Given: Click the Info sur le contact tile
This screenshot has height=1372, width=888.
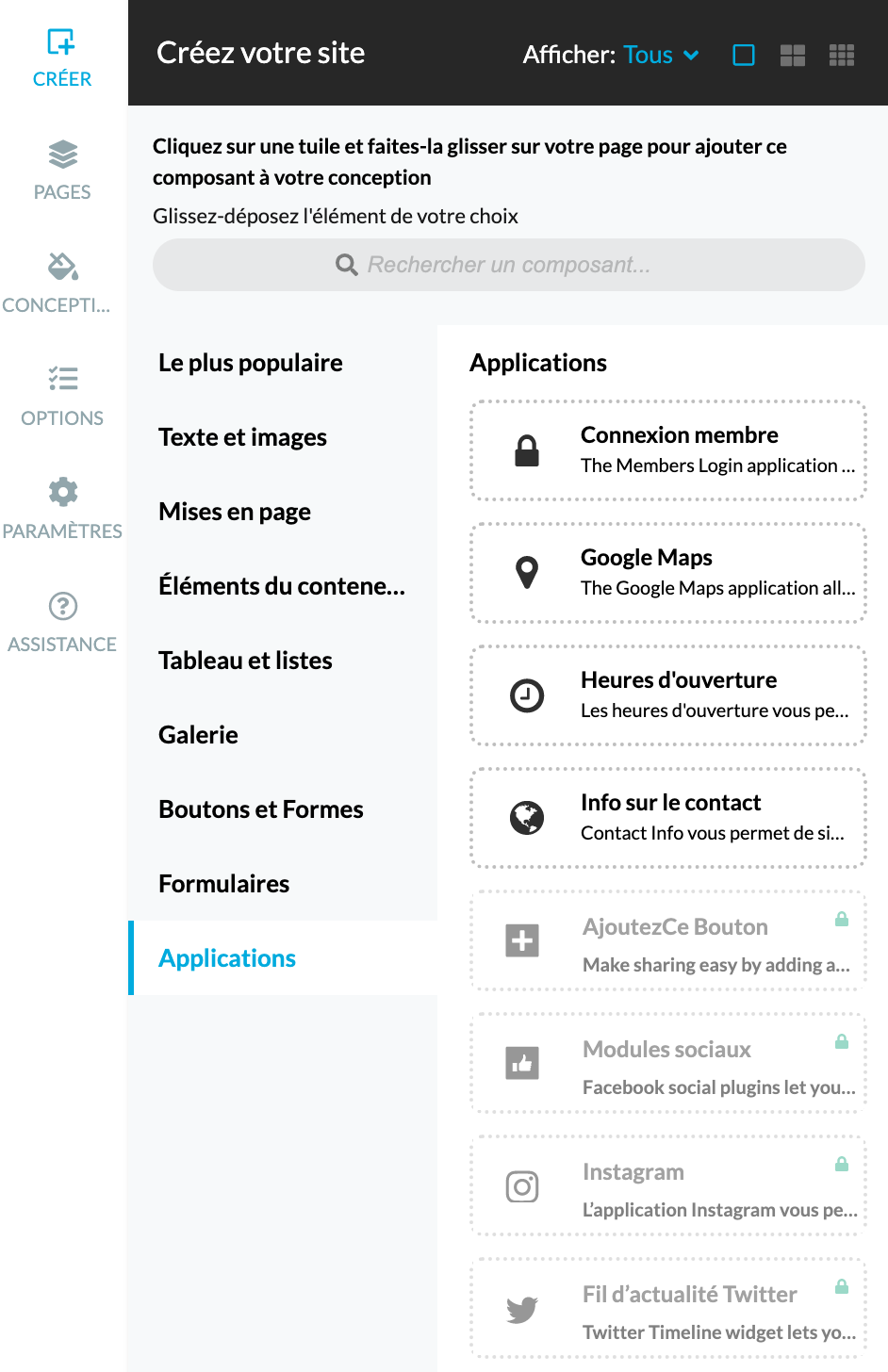Looking at the screenshot, I should tap(668, 818).
